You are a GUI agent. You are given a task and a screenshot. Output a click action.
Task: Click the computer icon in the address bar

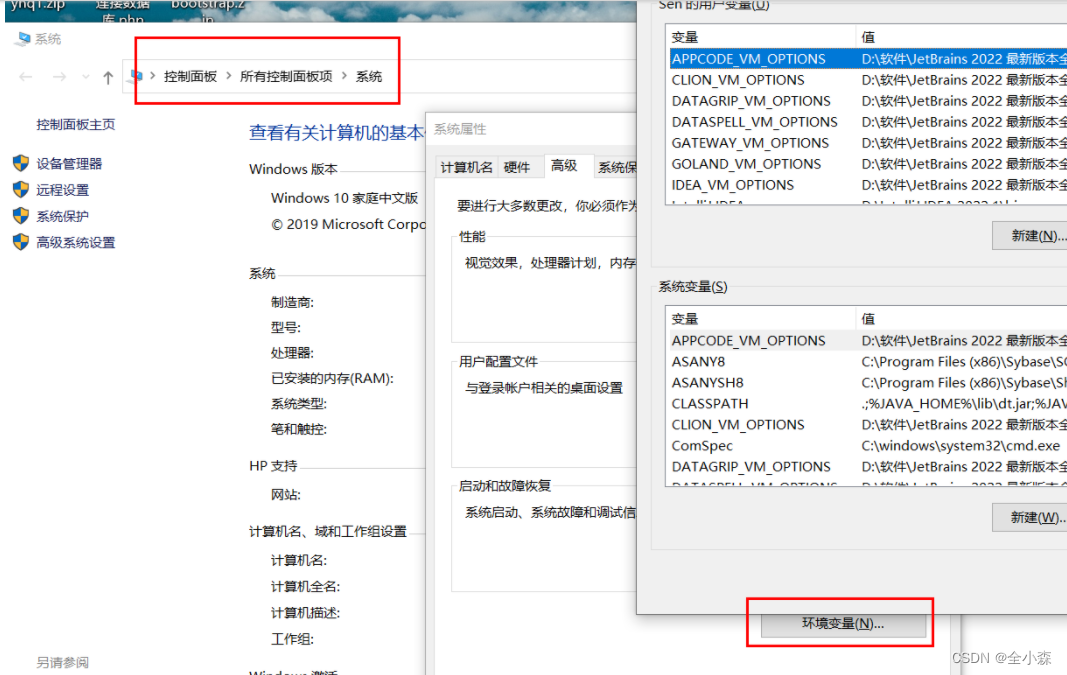pyautogui.click(x=136, y=76)
